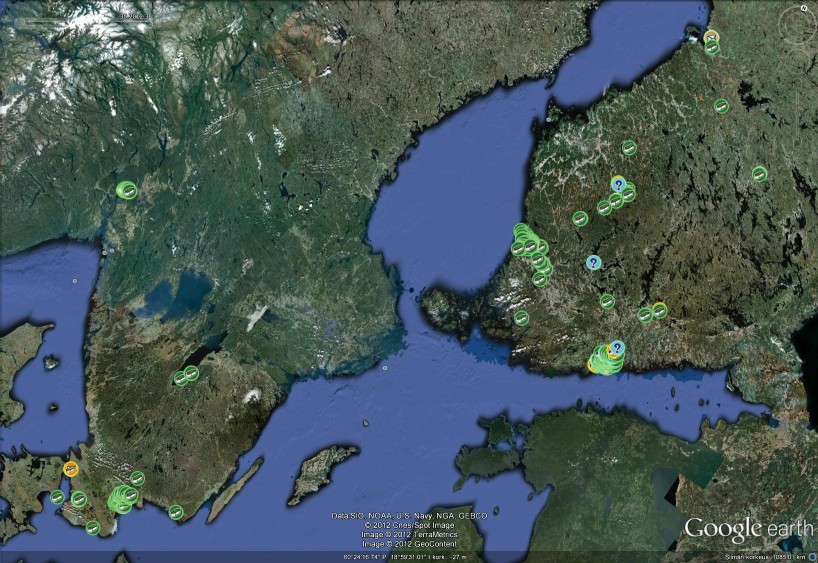Click the yellow placemark at the top-right of Finland
The width and height of the screenshot is (818, 563).
point(710,37)
